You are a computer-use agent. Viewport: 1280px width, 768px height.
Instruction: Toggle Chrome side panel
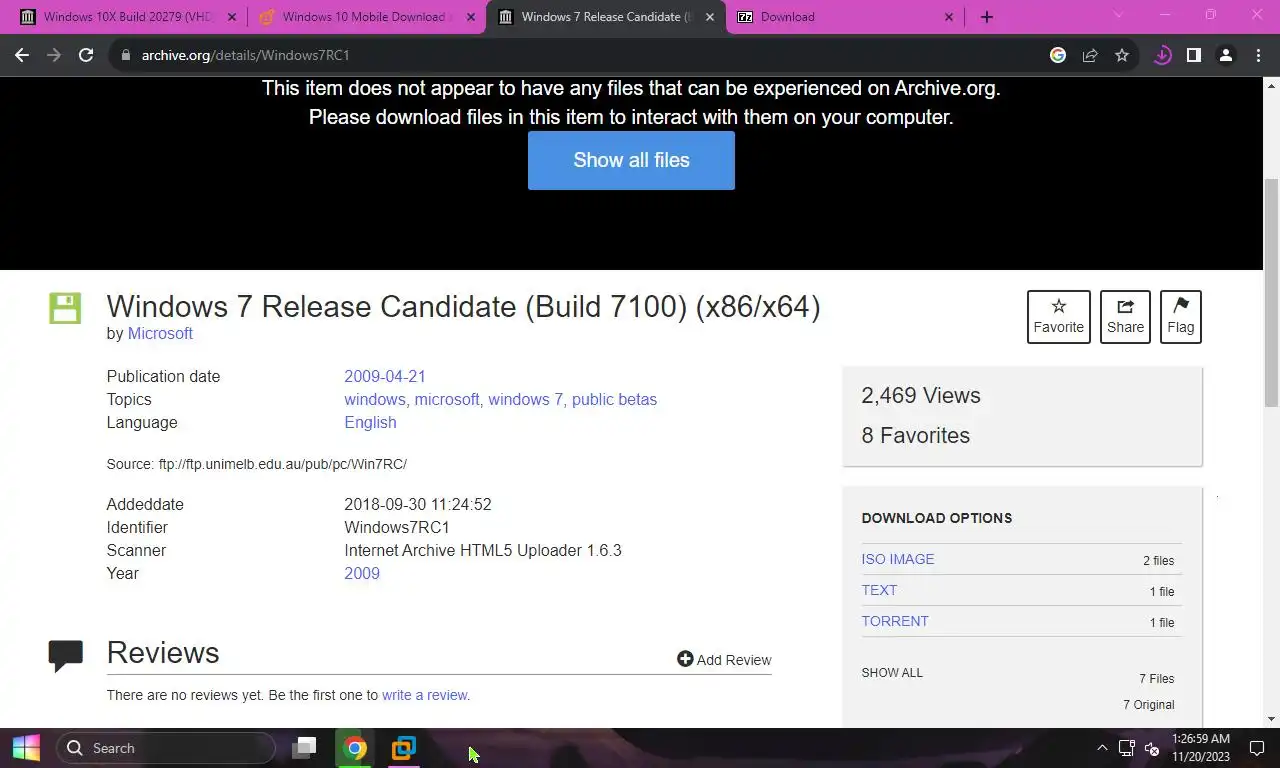coord(1193,55)
